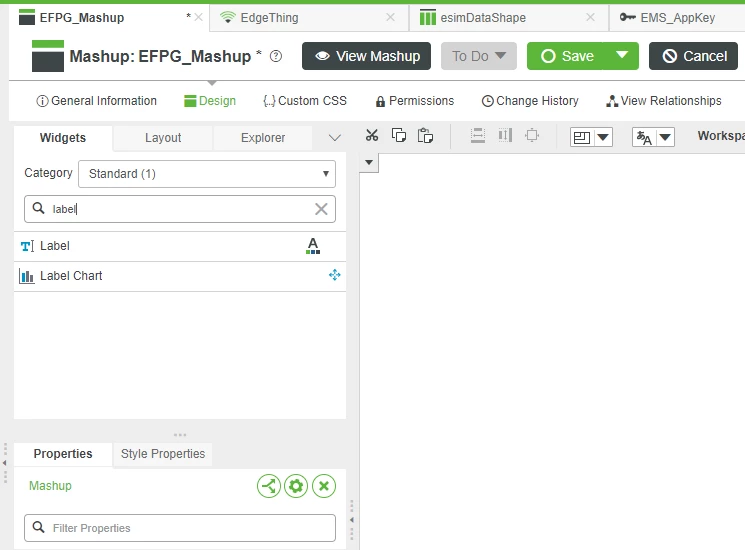Click the center widget icon in toolbar
The height and width of the screenshot is (550, 745).
point(532,136)
